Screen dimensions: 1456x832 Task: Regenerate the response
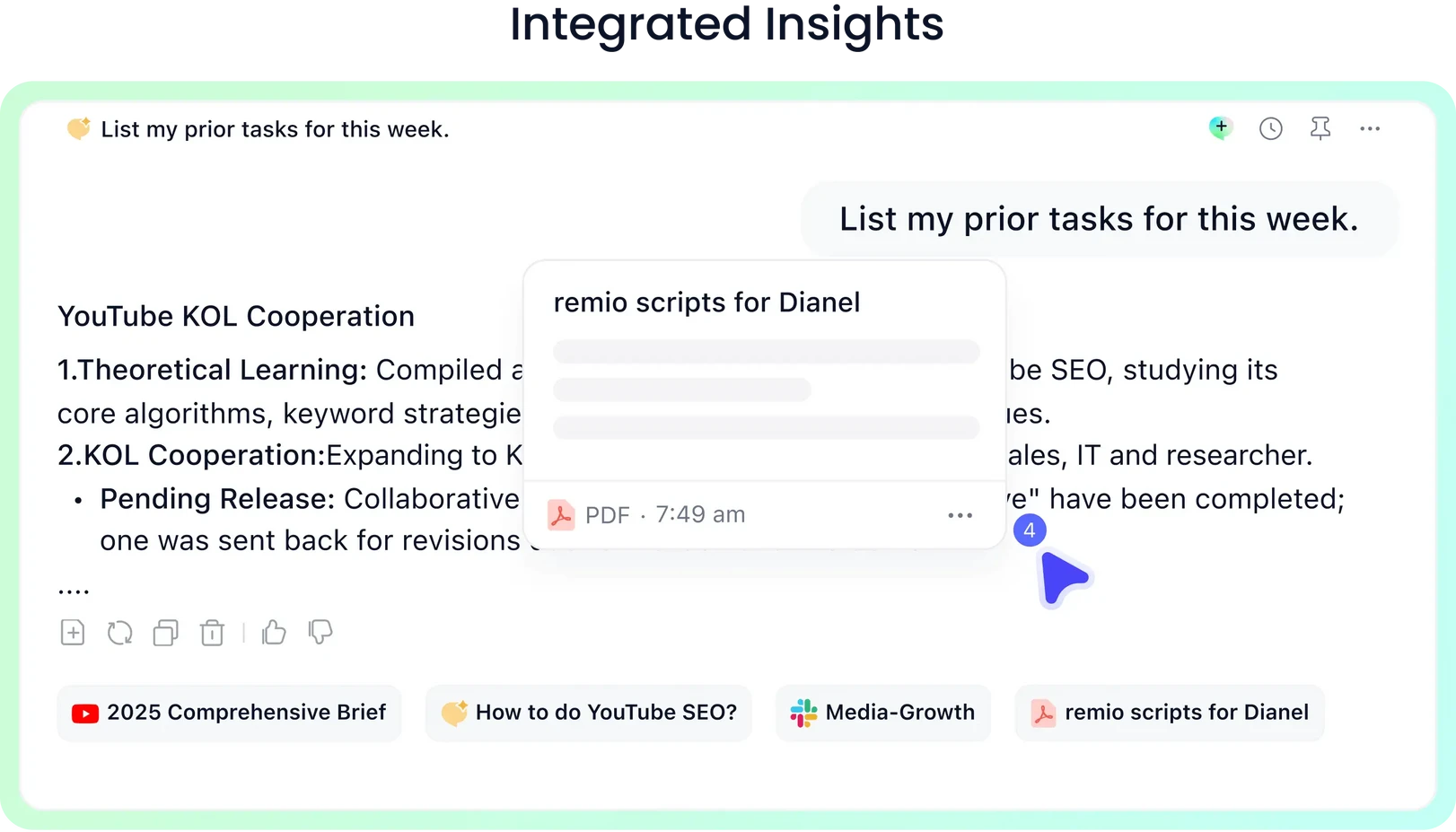(119, 633)
